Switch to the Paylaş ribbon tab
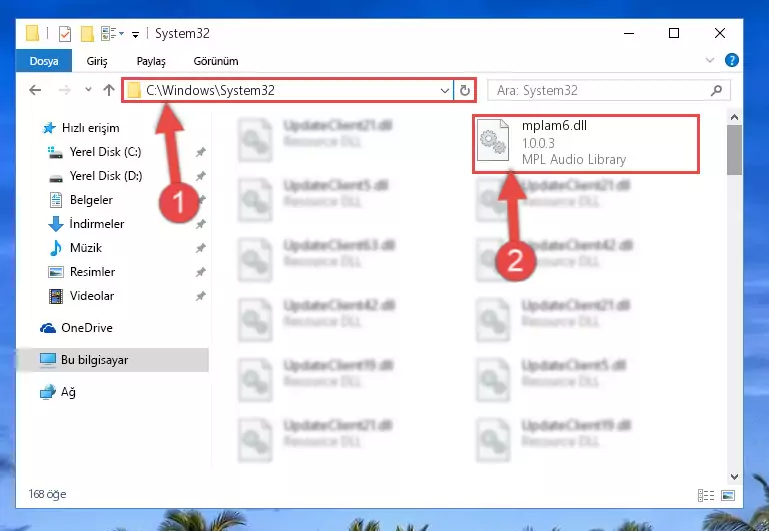Screen dimensions: 769x531 151,61
